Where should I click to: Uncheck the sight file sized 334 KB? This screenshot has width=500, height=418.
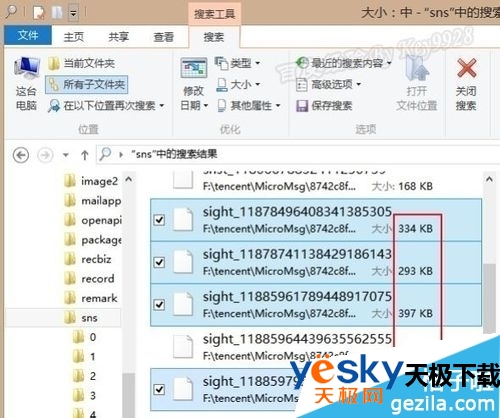tap(159, 220)
